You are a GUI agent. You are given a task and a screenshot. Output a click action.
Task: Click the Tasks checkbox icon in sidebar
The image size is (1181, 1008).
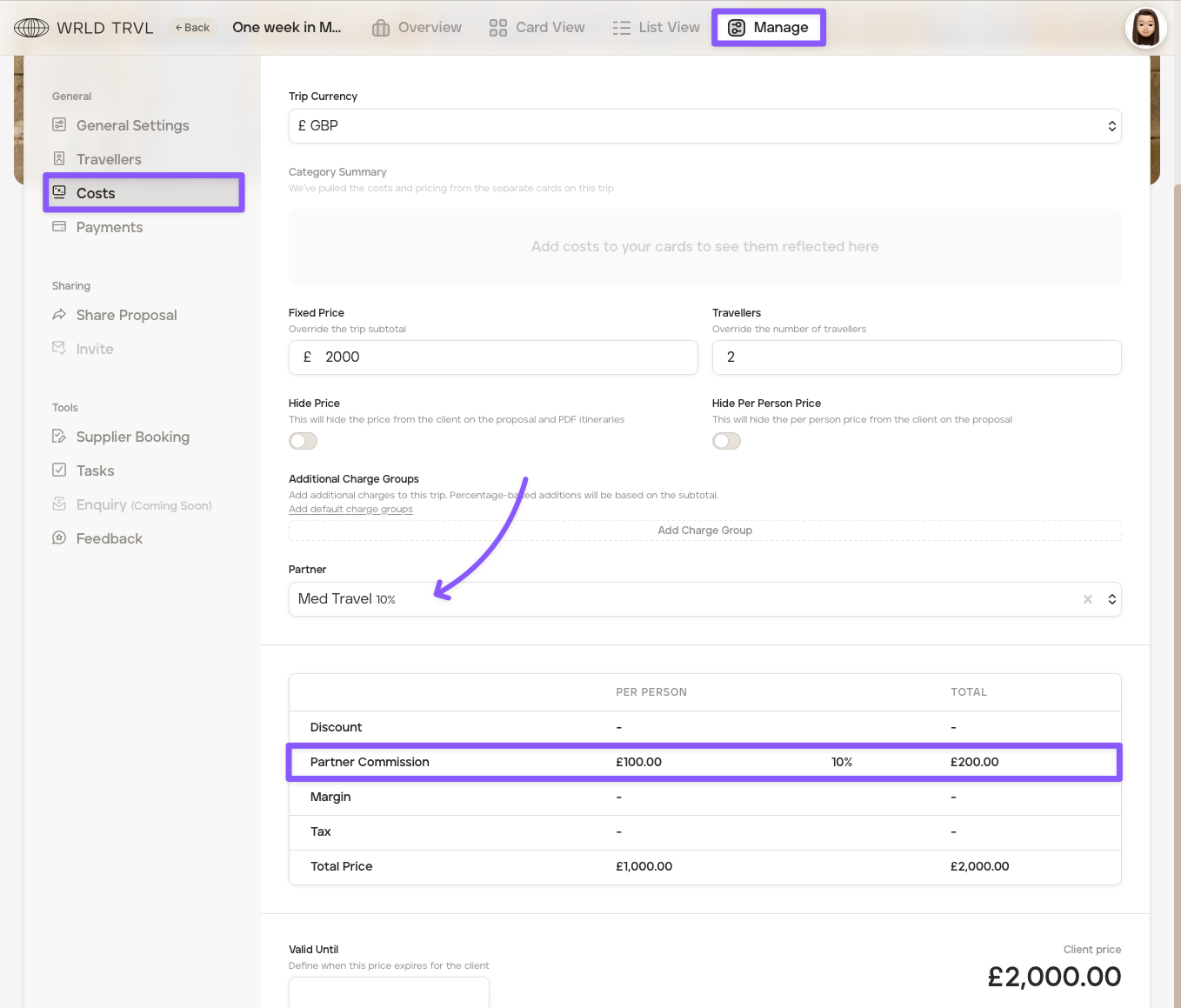coord(59,471)
